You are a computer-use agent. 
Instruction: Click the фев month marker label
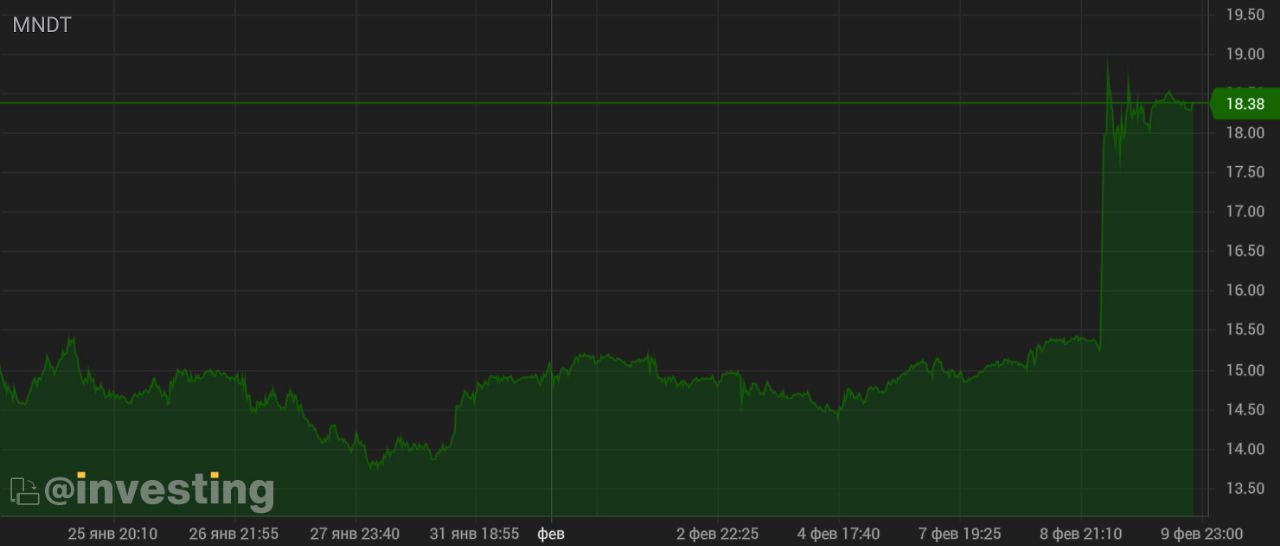(x=551, y=534)
